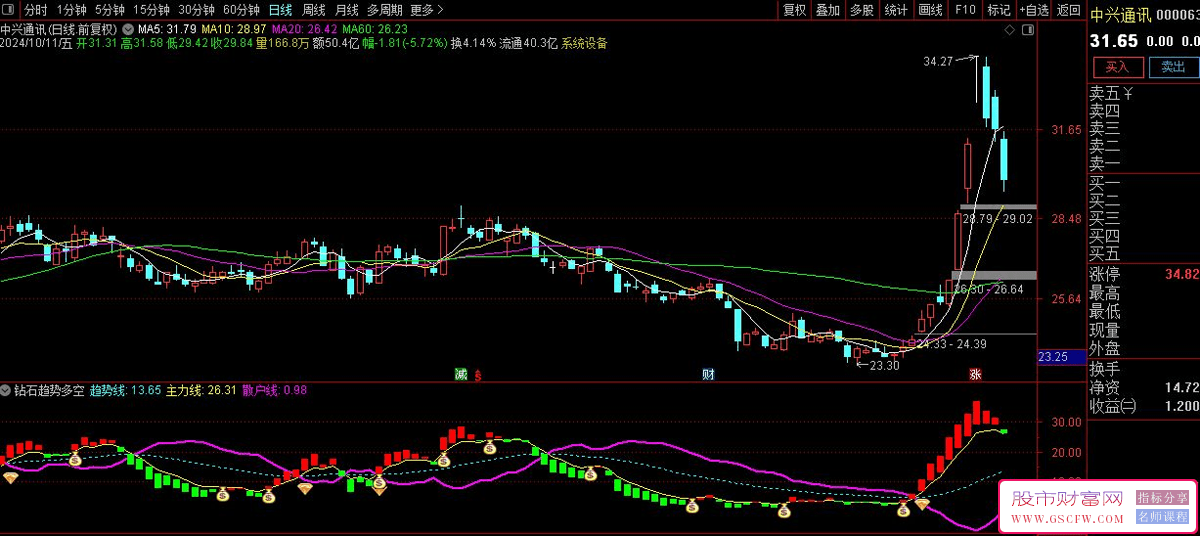Click the 趋势线: 13.65 value label
Viewport: 1200px width, 536px height.
pos(126,390)
